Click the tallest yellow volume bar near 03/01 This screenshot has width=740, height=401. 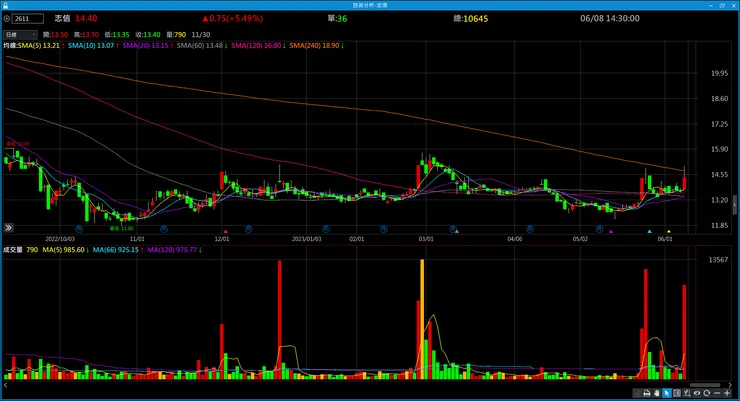click(x=422, y=319)
